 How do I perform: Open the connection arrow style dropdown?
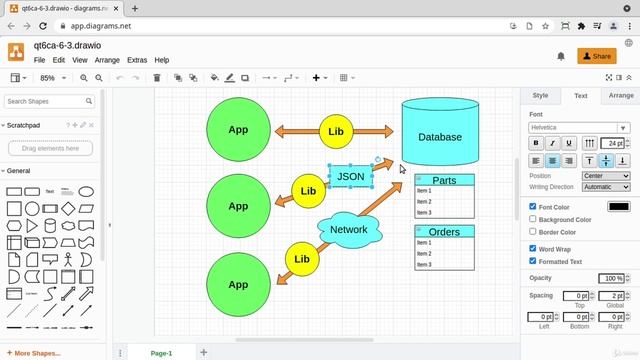click(x=269, y=78)
